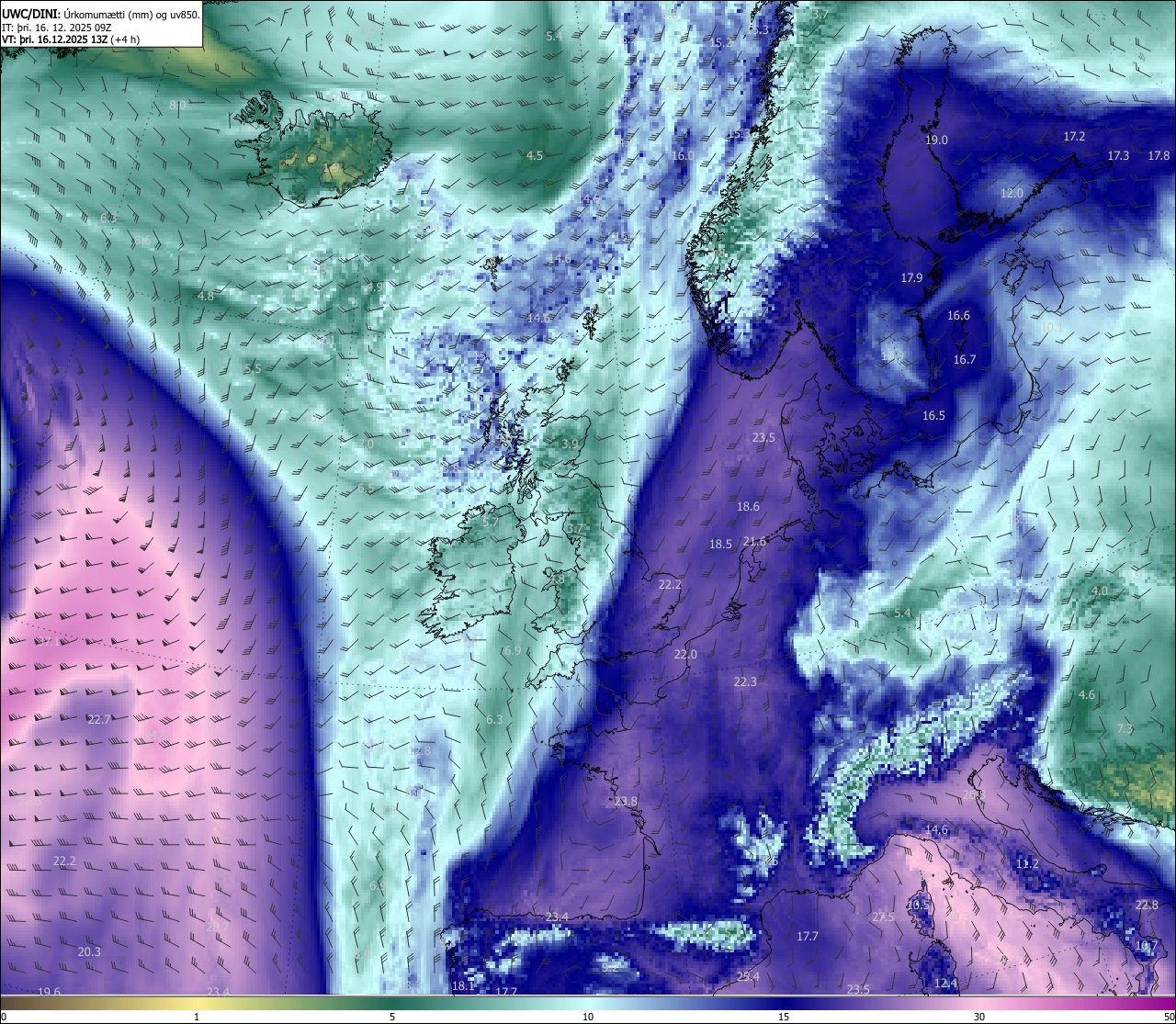
Task: Click the 4.6 value label
Action: [x=1087, y=694]
